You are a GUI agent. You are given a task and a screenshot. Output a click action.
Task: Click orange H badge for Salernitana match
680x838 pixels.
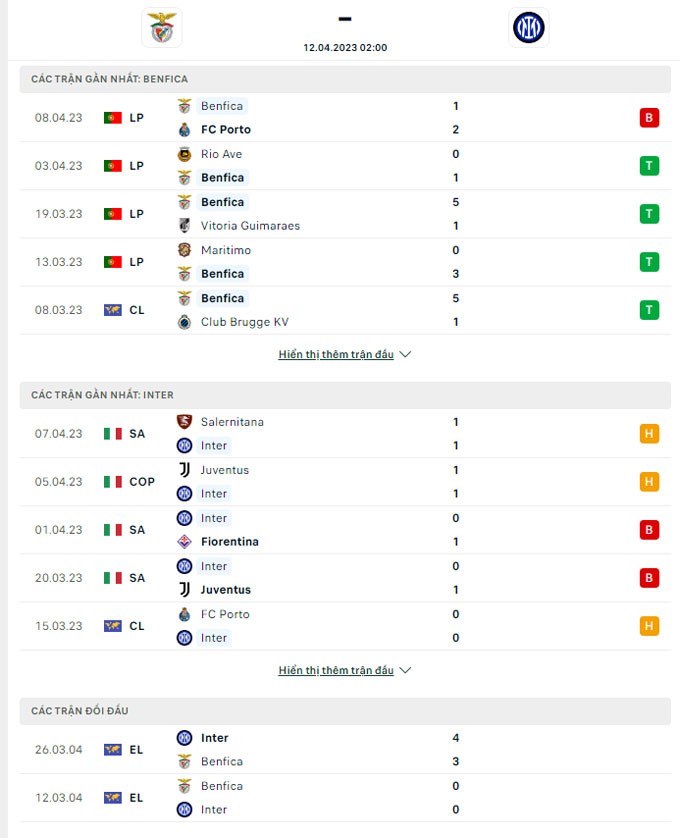pyautogui.click(x=650, y=434)
